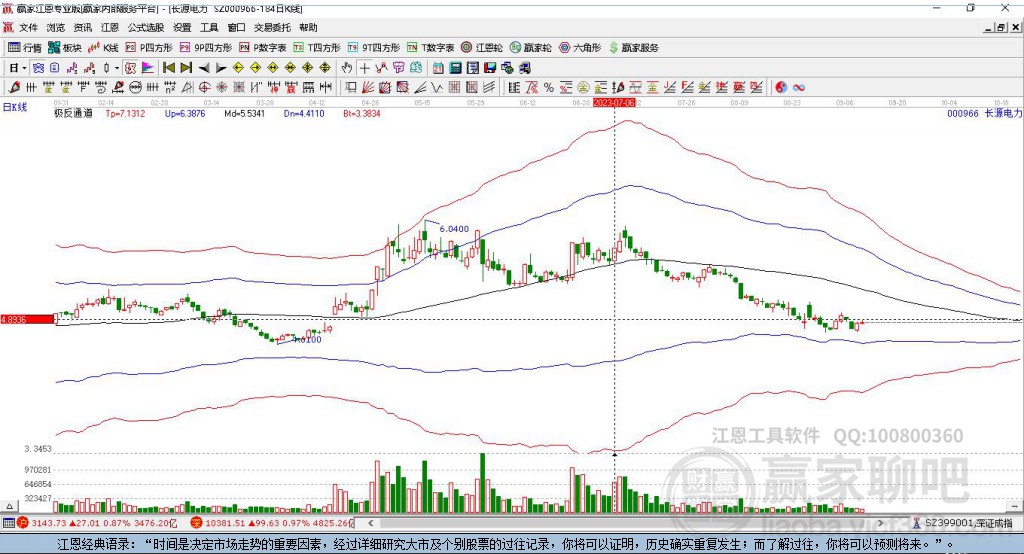Open the calendar icon in toolbar

[438, 68]
